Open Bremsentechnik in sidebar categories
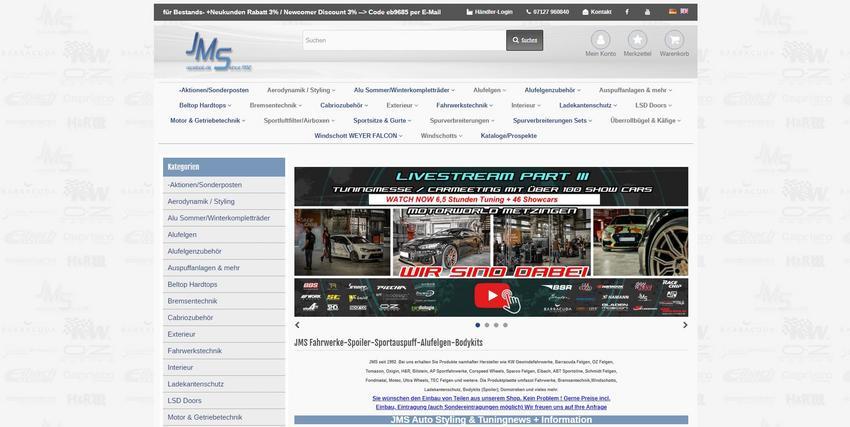 (x=224, y=301)
